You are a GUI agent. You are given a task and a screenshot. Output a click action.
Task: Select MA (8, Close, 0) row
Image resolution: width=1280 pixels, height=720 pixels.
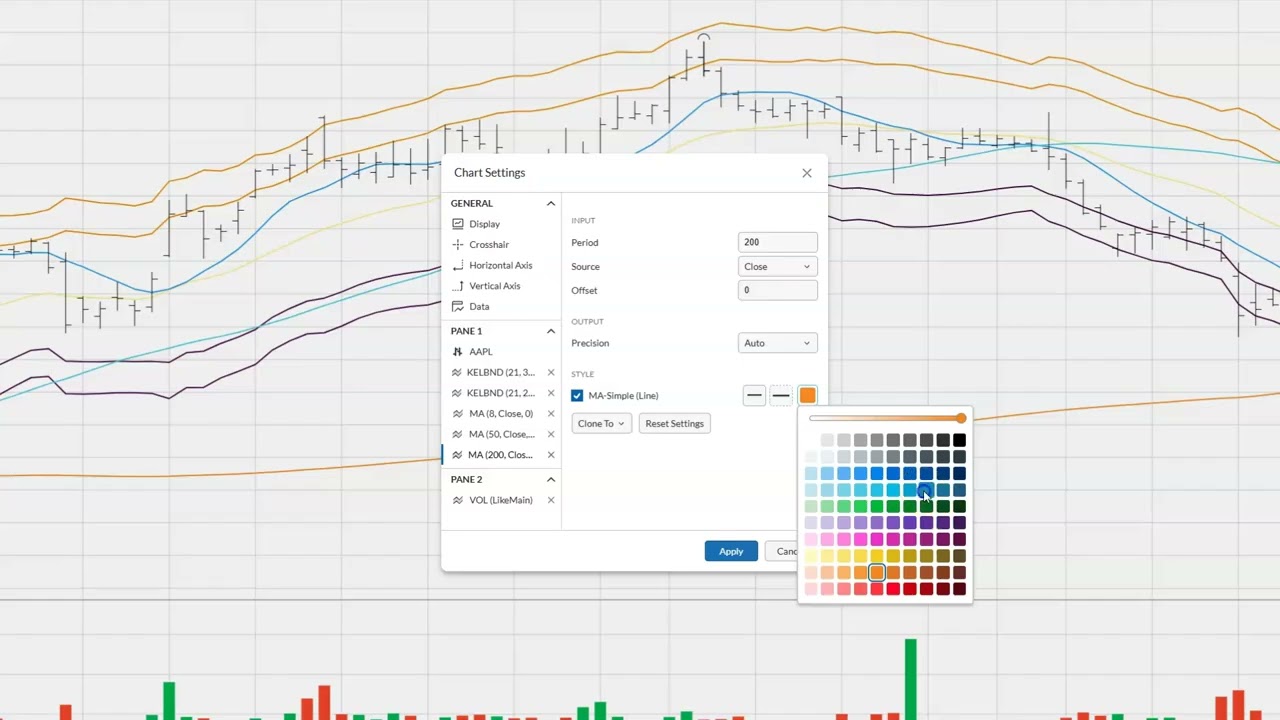pyautogui.click(x=500, y=413)
